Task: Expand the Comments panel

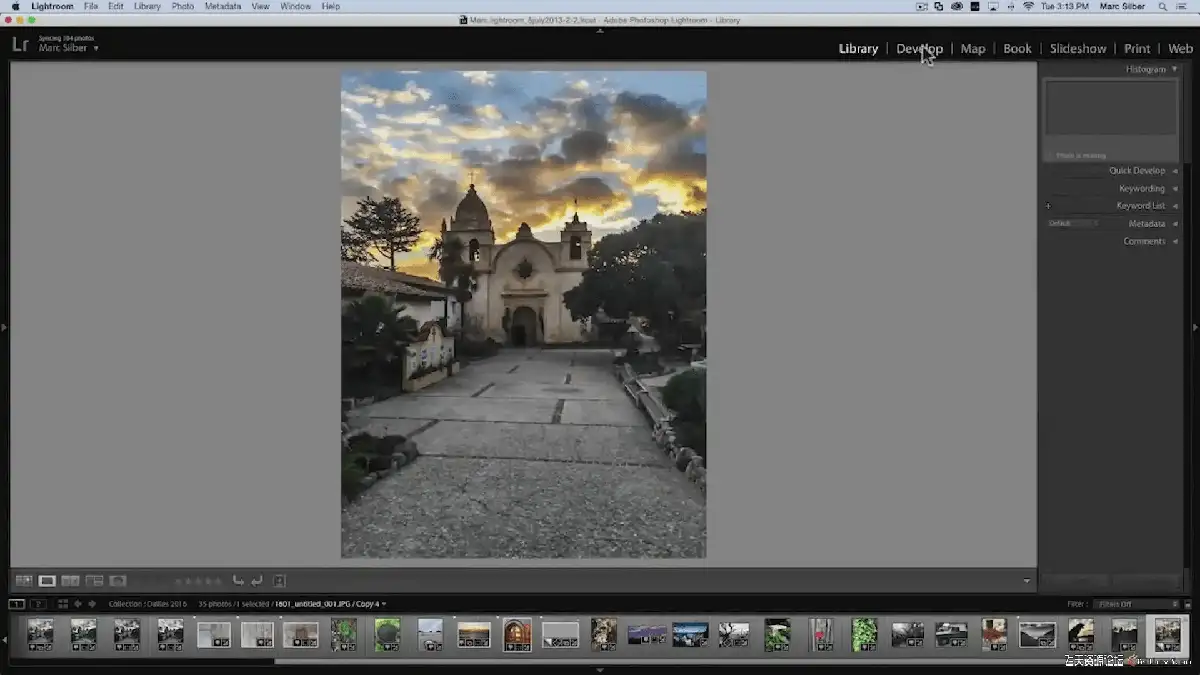Action: coord(1175,241)
